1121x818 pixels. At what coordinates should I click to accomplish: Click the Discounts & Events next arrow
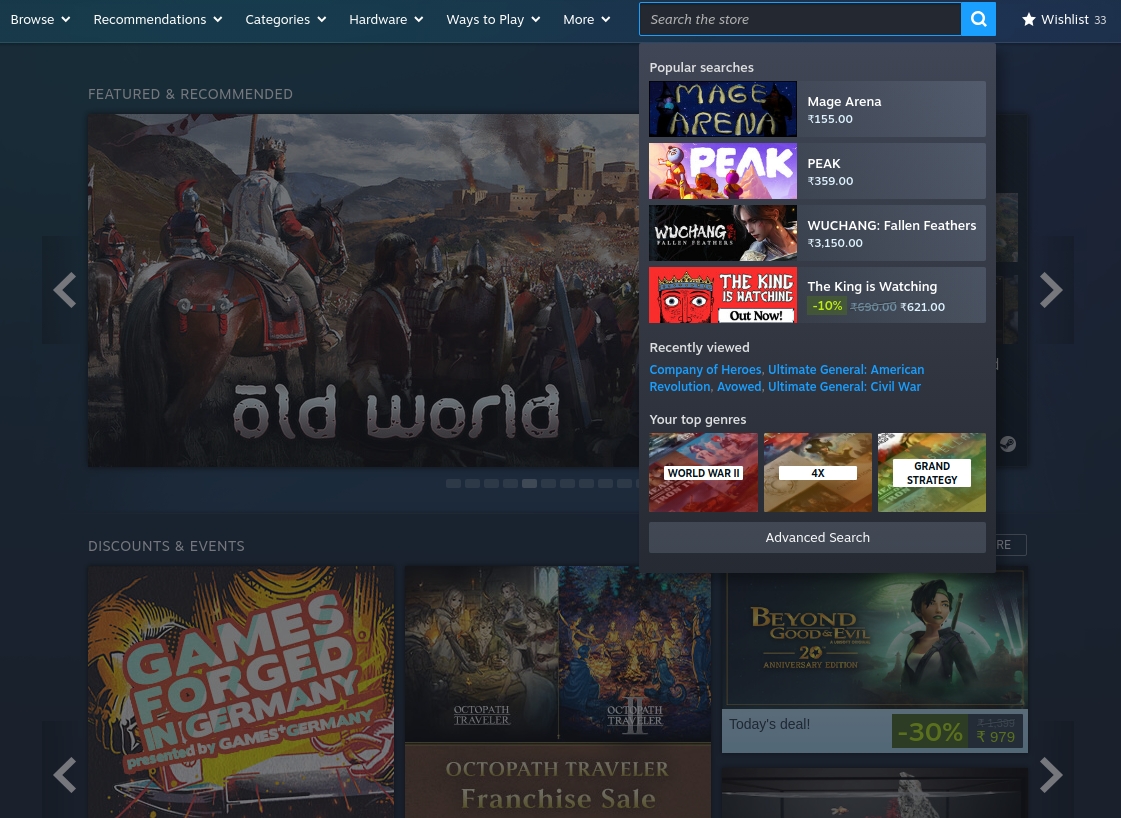tap(1051, 774)
